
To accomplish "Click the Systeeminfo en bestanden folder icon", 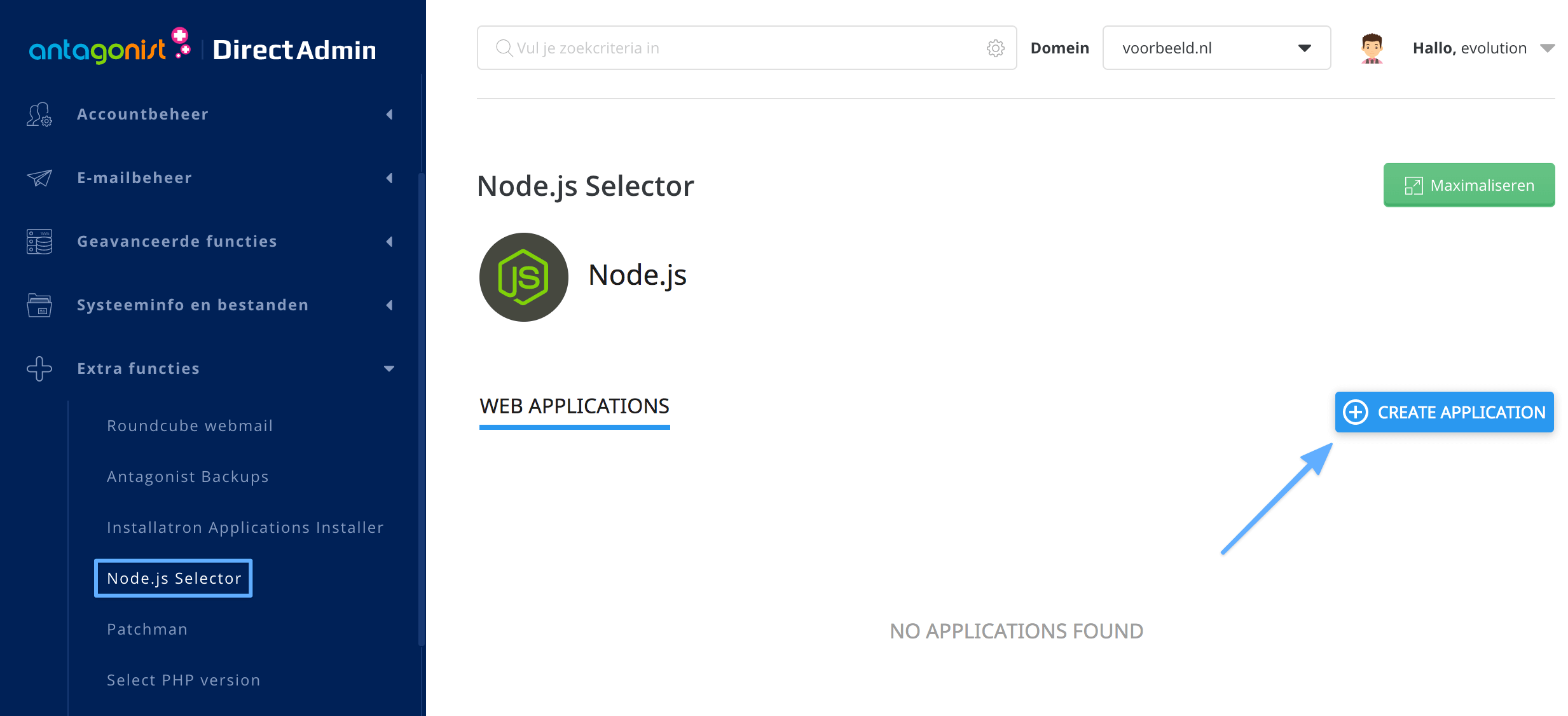I will coord(39,305).
